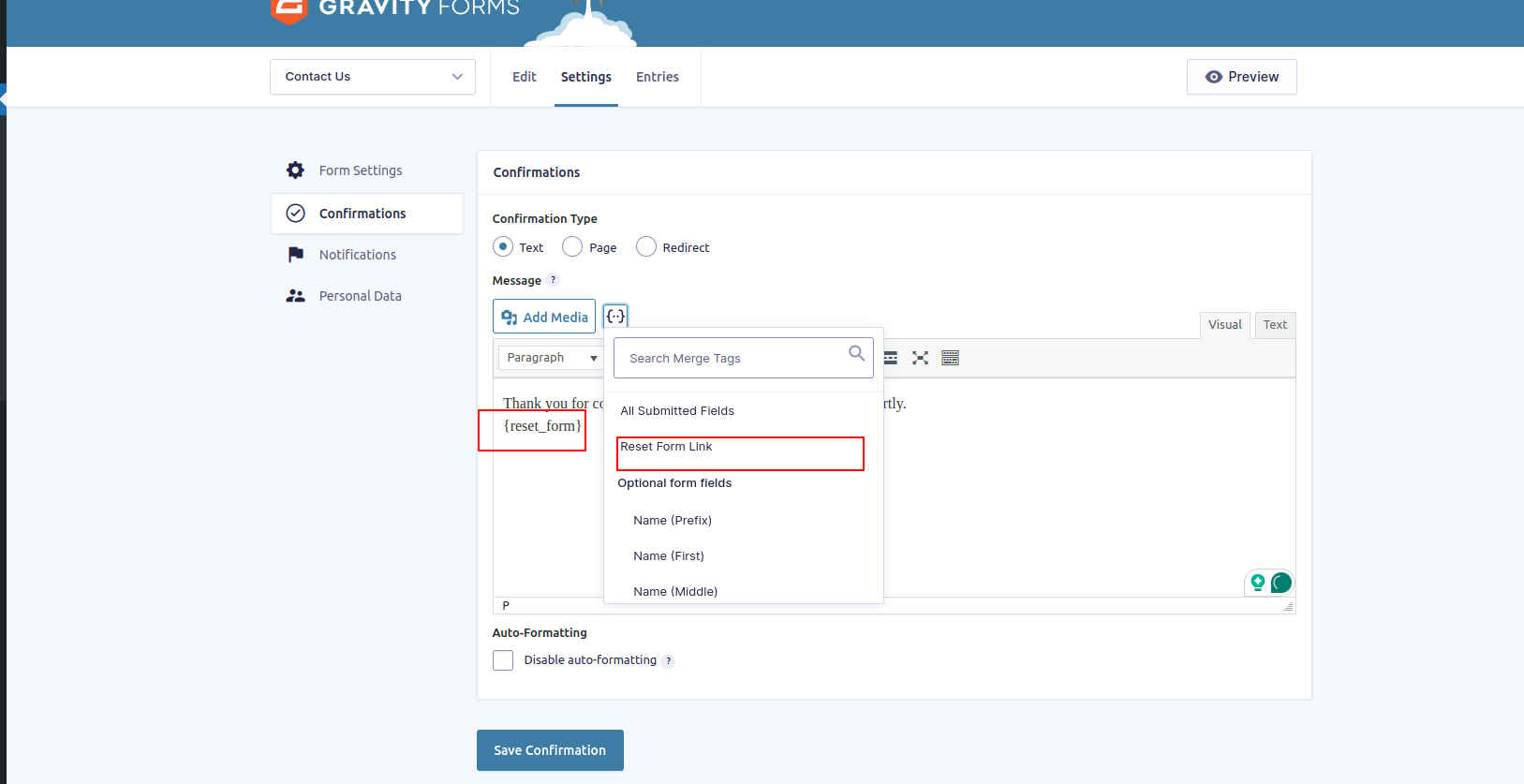Click the help icon next to Disable auto-formatting
The height and width of the screenshot is (784, 1524).
pos(668,660)
